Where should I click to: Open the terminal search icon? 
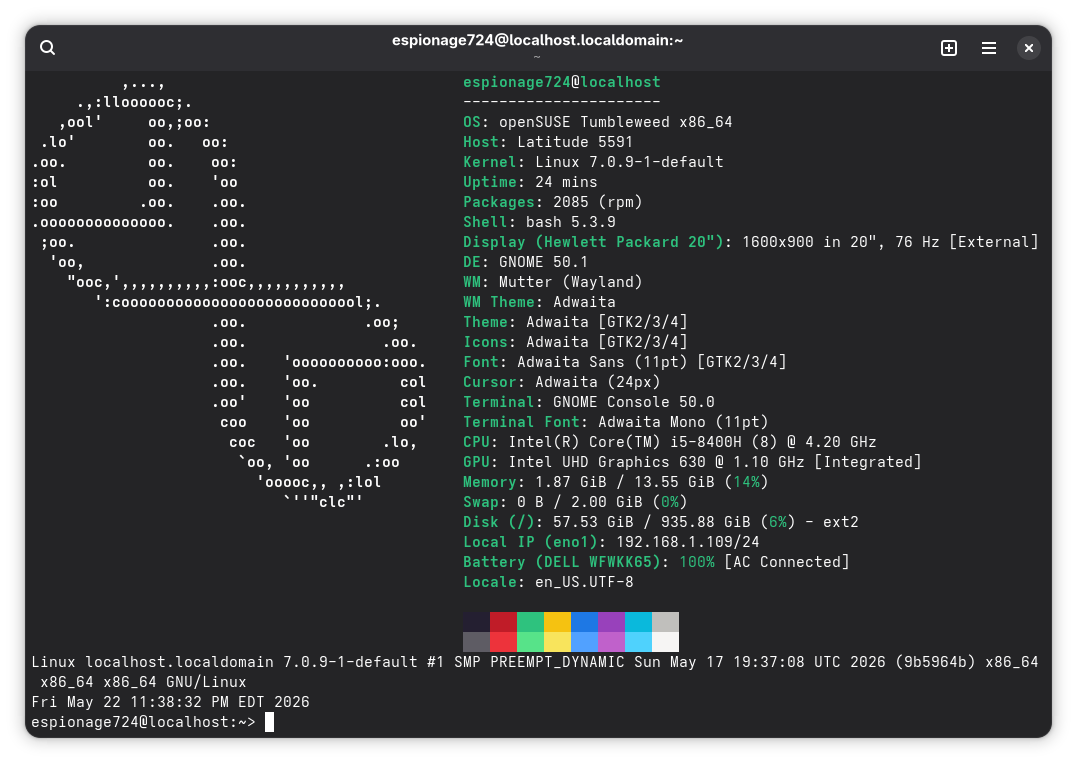pos(47,47)
